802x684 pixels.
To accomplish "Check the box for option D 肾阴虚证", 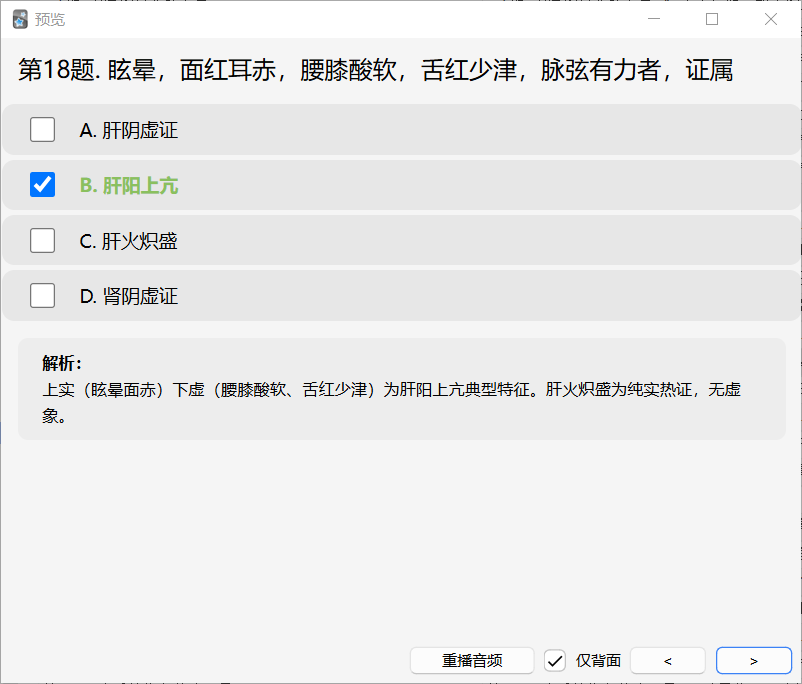I will pos(42,296).
